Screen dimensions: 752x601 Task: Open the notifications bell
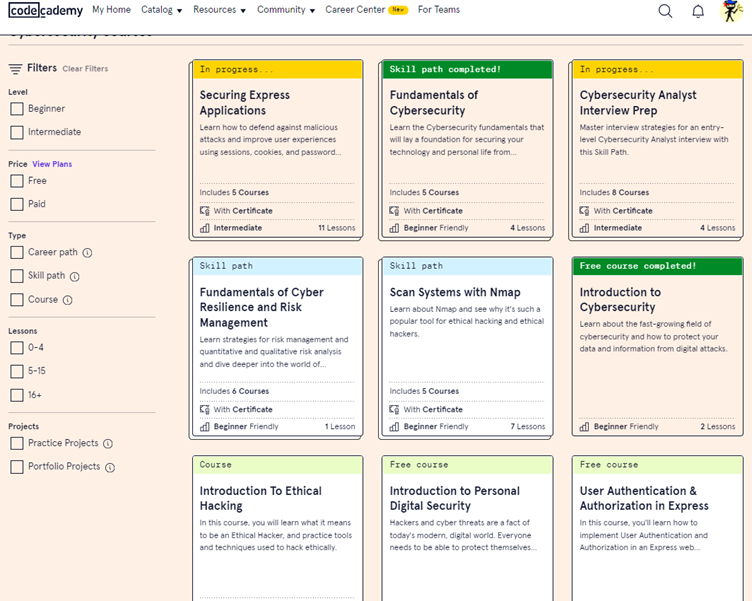click(x=698, y=11)
